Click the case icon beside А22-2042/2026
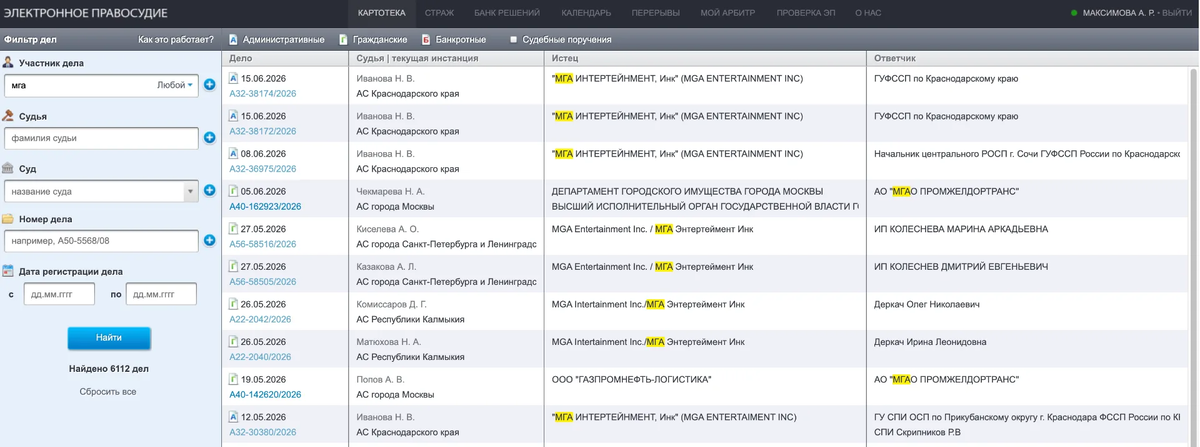The image size is (1200, 447). pyautogui.click(x=233, y=304)
